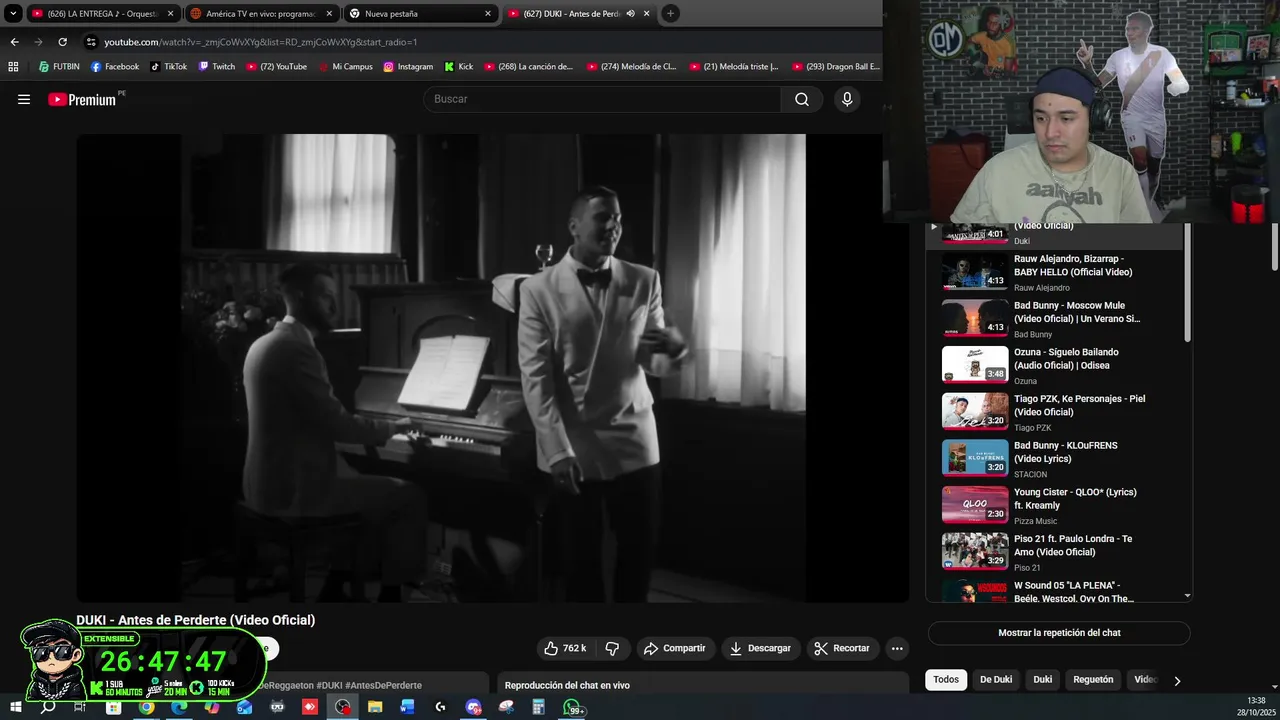Play Rauw Alejandro BABY HELLO from playlist
Viewport: 1280px width, 720px height.
[1055, 272]
